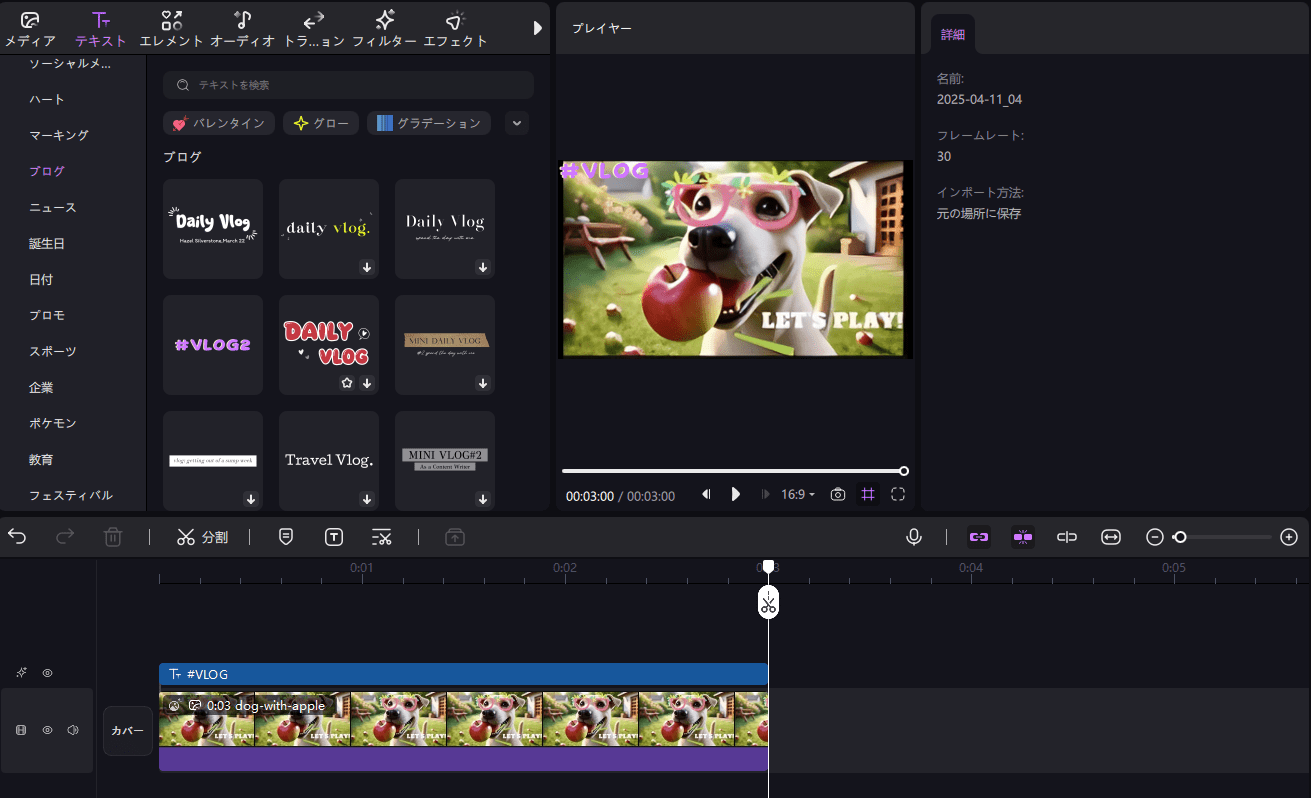Image resolution: width=1311 pixels, height=798 pixels.
Task: Open the エフェクト effects tab
Action: tap(455, 29)
